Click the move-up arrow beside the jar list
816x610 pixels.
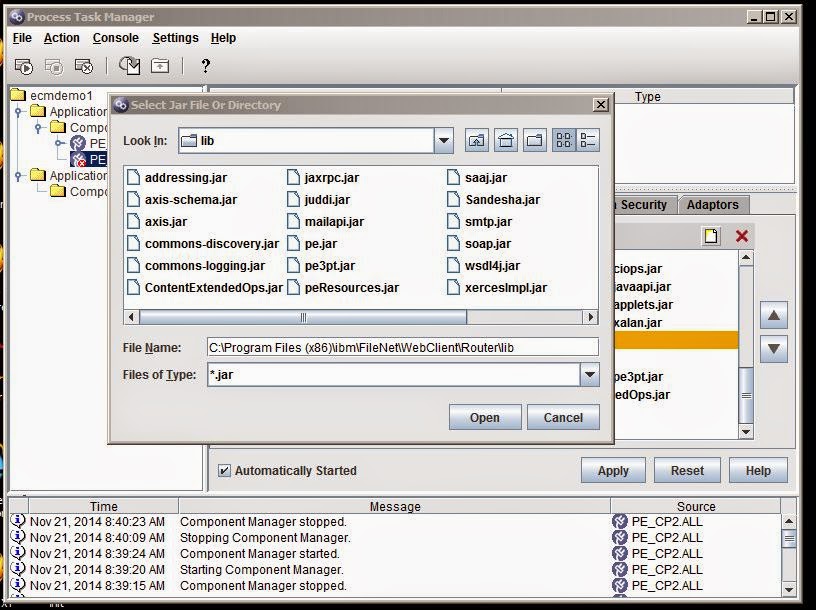(772, 316)
